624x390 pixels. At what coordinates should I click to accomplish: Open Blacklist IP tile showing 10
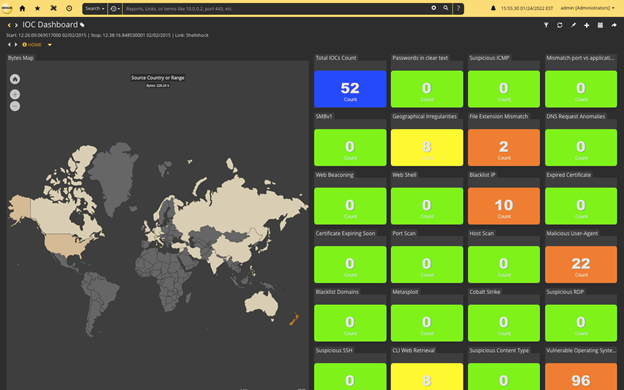504,206
